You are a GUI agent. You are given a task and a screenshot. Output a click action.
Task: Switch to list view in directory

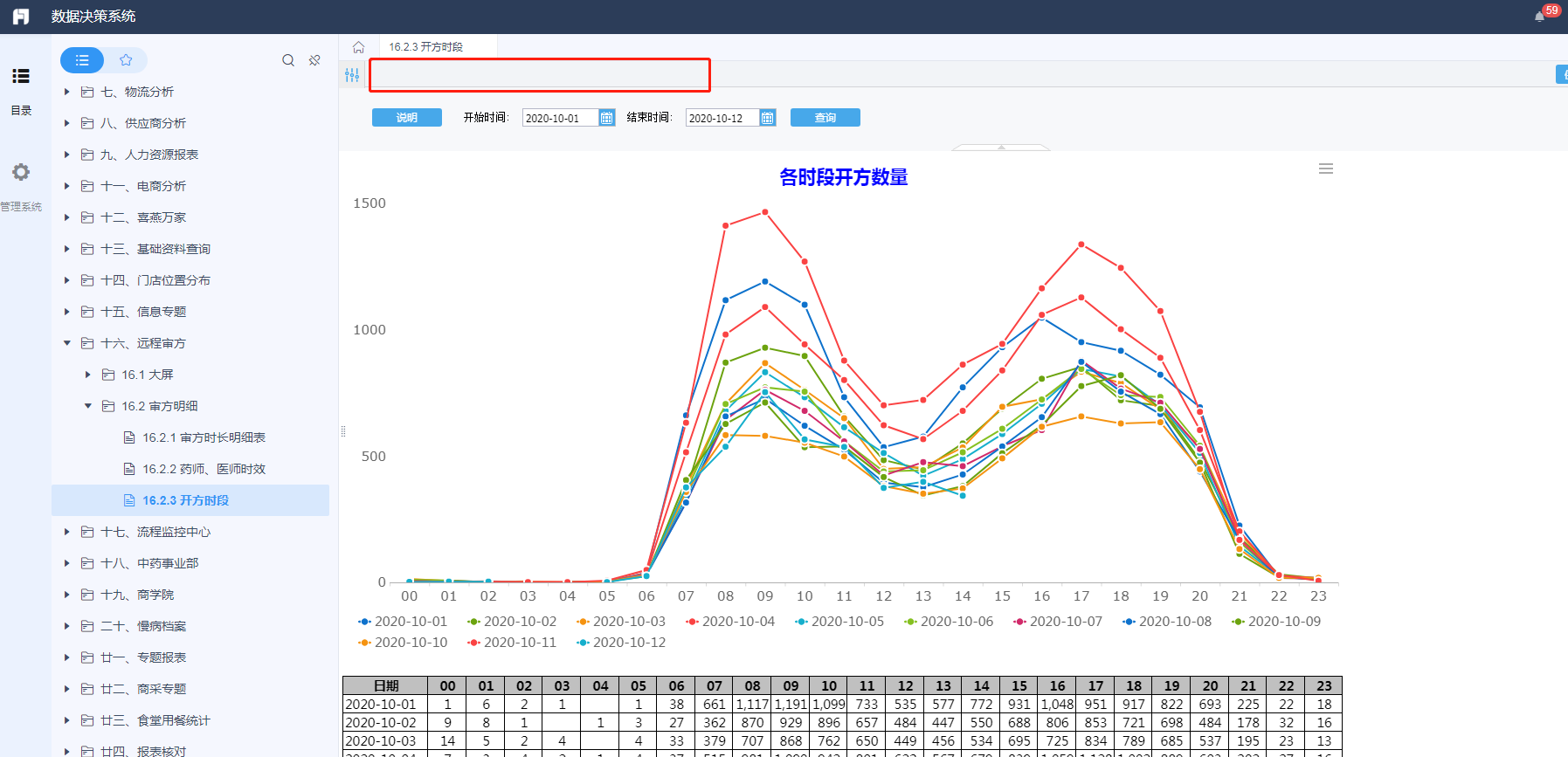pos(82,60)
